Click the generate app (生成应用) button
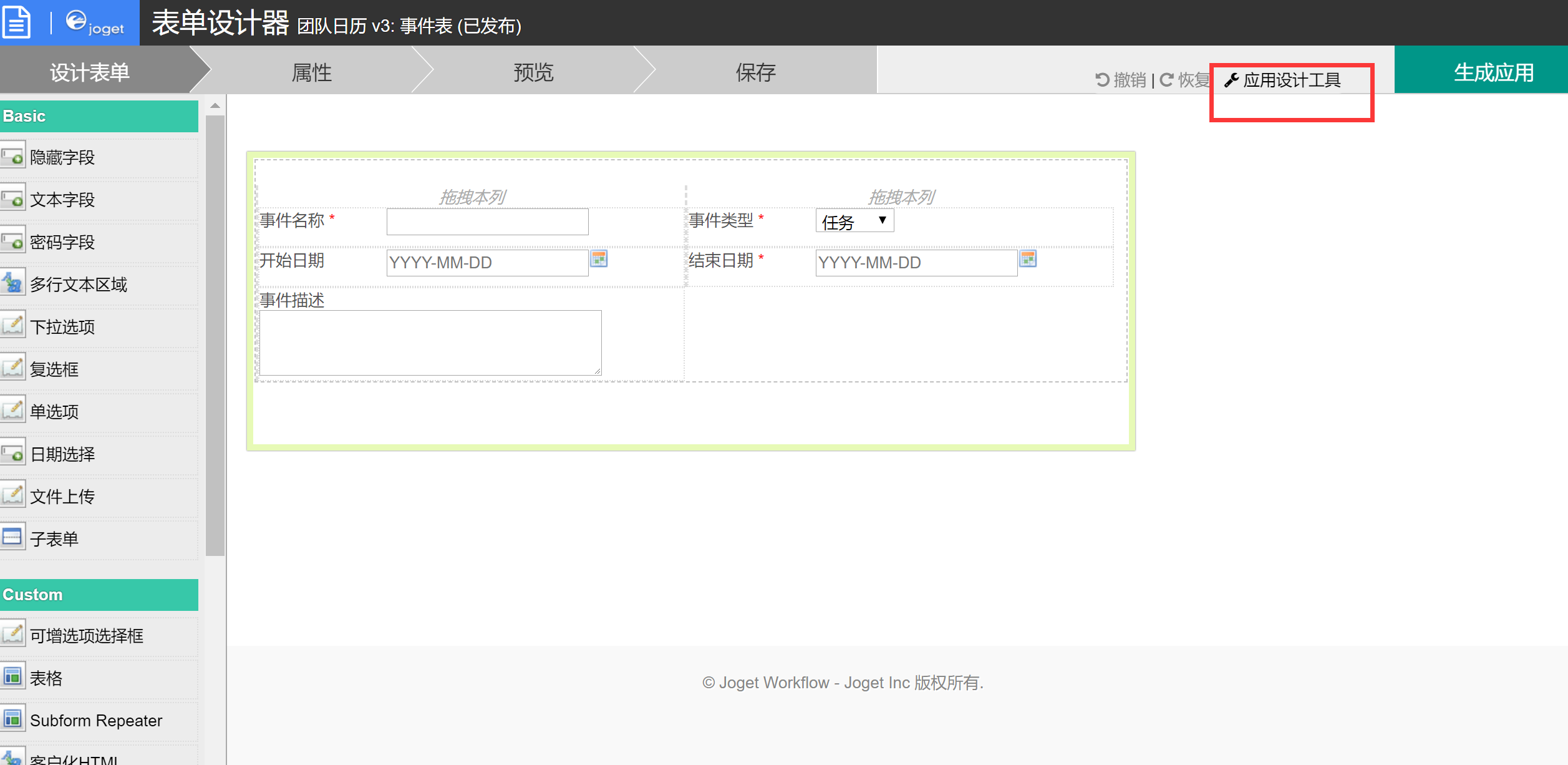The height and width of the screenshot is (765, 1568). coord(1493,72)
